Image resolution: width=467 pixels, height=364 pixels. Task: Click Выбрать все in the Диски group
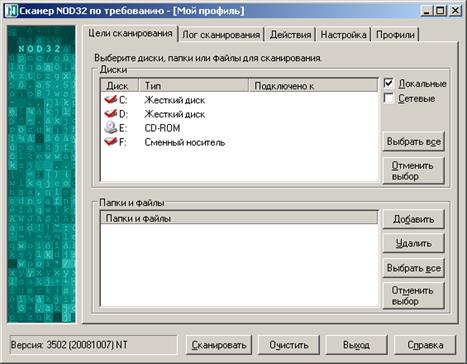coord(413,141)
